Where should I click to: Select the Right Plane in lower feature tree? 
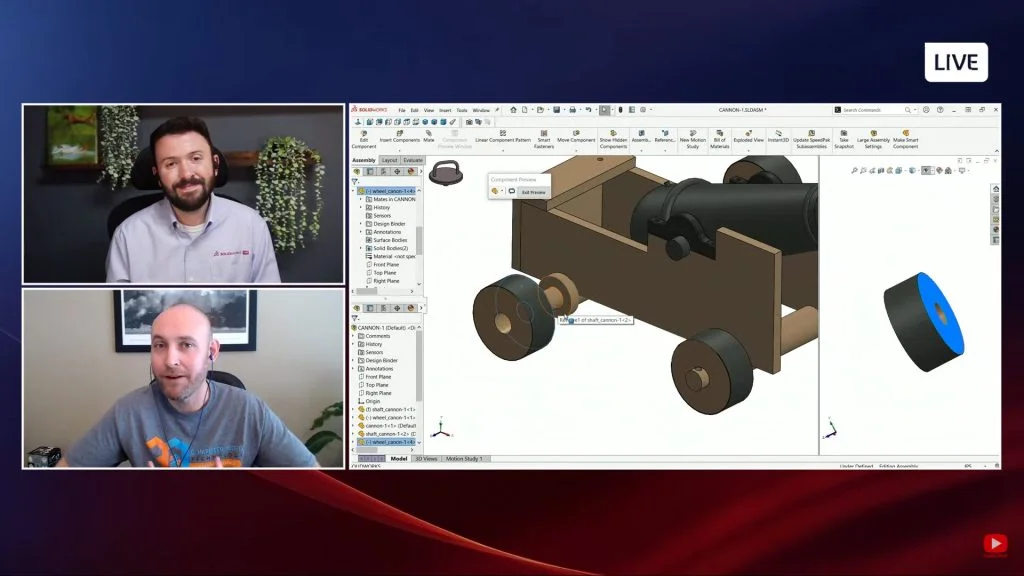click(x=378, y=393)
